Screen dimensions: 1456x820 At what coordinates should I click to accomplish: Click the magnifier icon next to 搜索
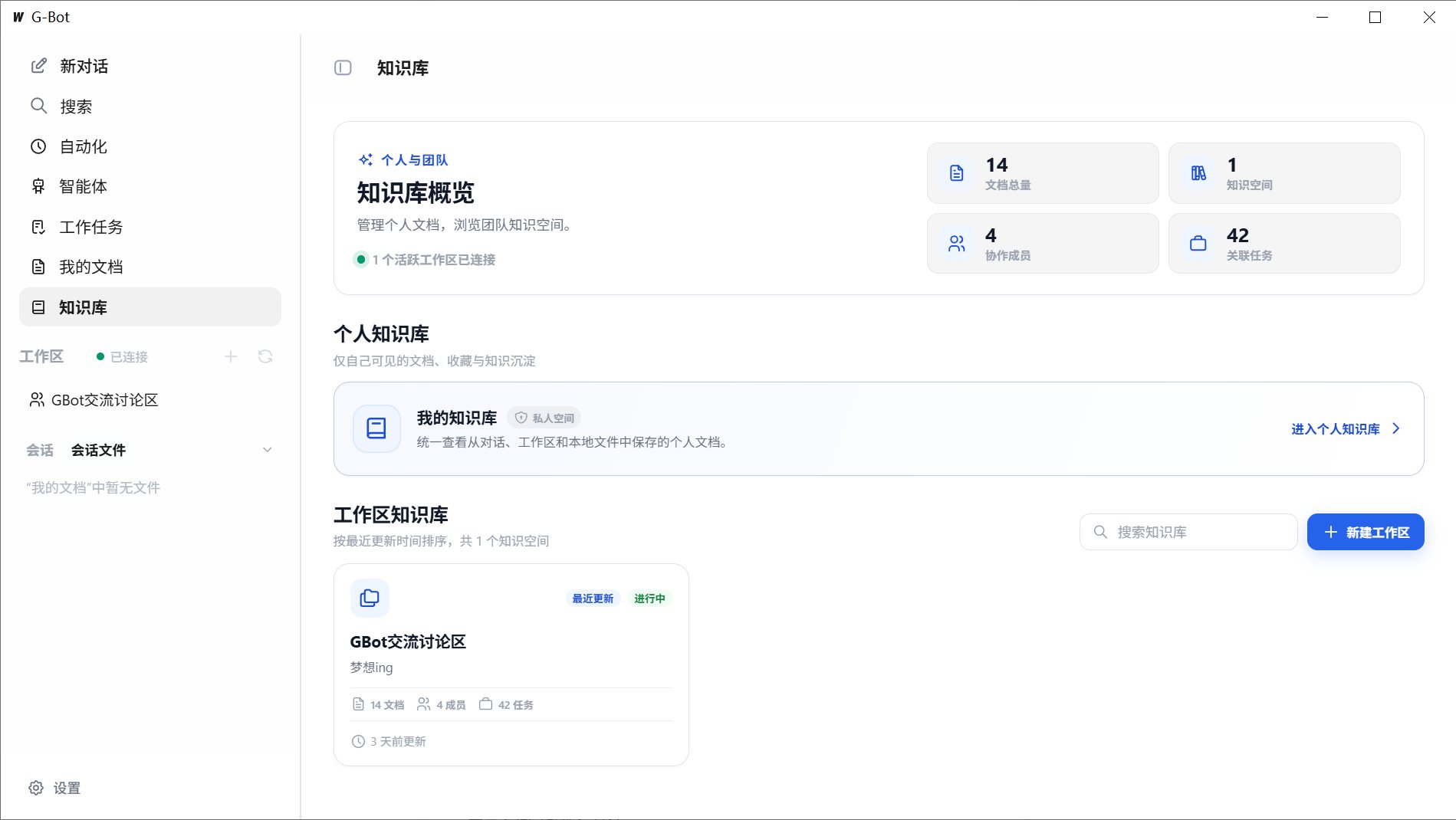coord(38,106)
